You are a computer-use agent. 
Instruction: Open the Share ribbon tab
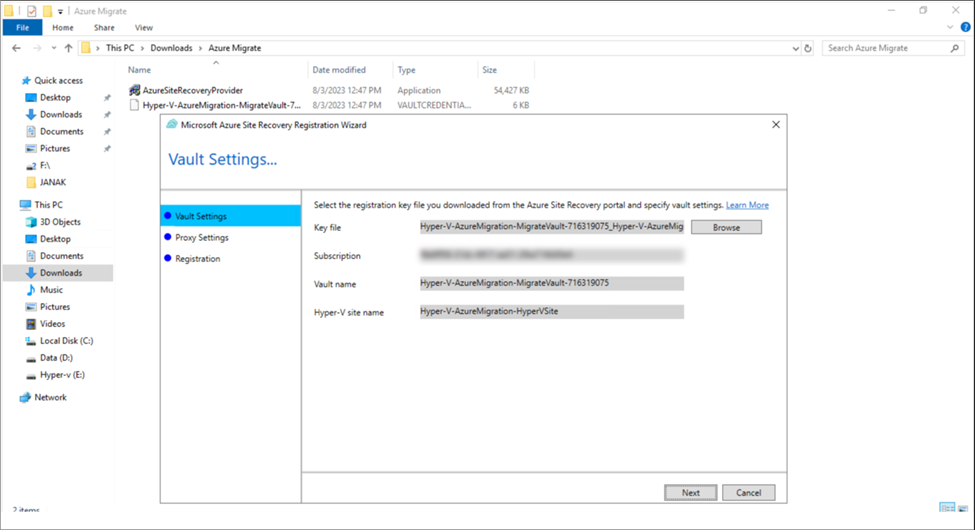[x=104, y=28]
